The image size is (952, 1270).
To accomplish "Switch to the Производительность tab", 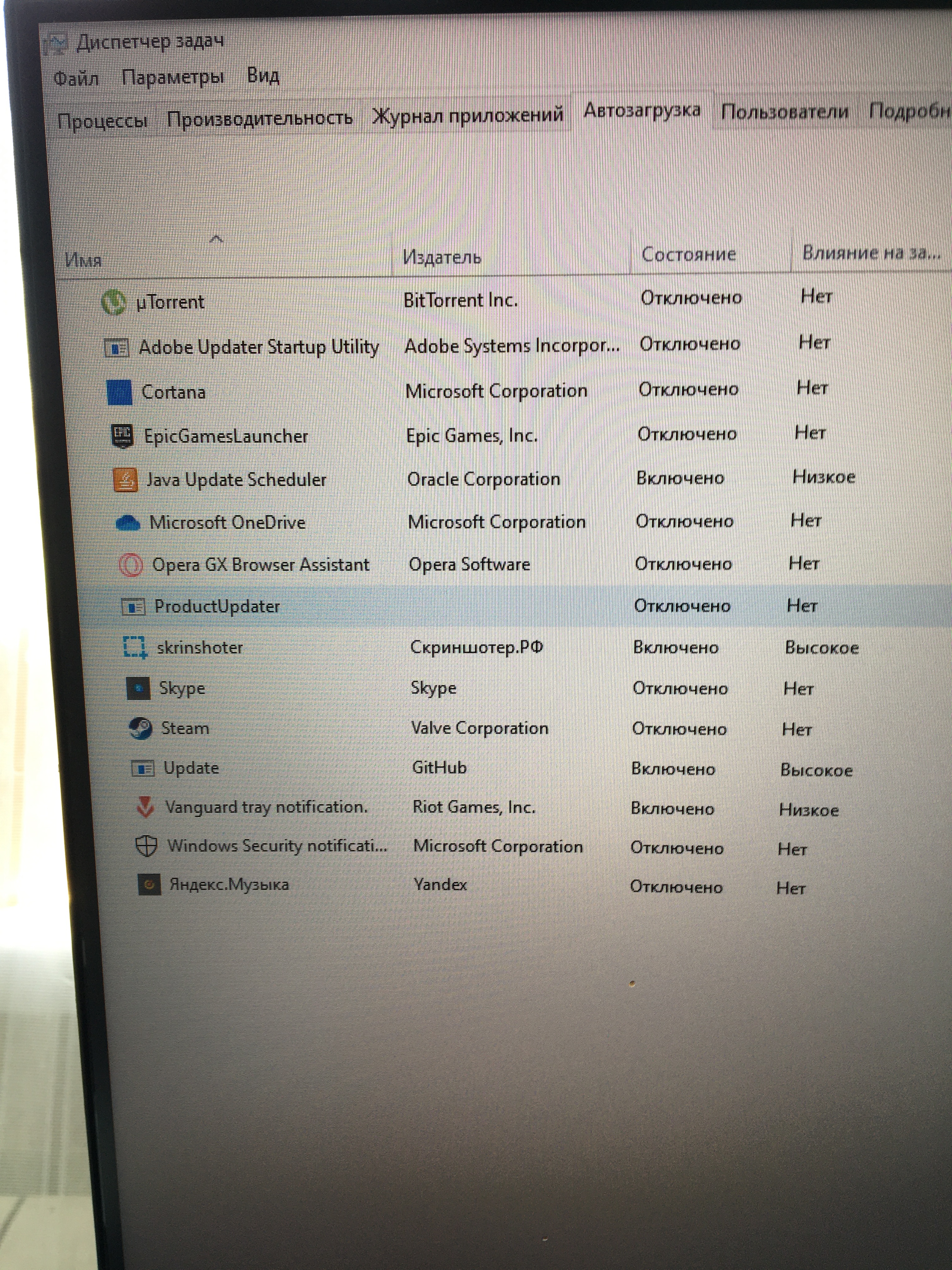I will coord(260,119).
